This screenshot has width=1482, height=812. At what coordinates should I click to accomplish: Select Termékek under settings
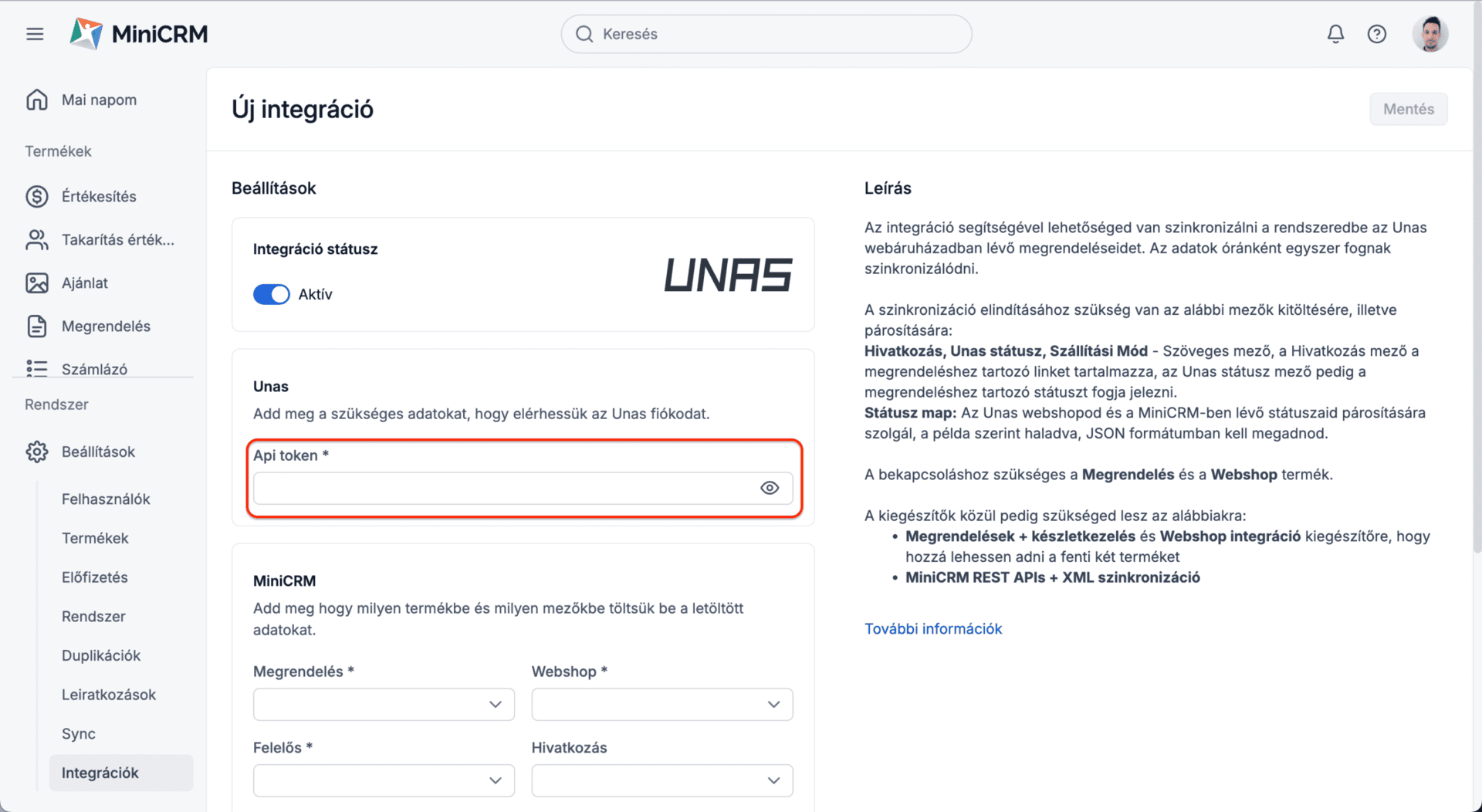pyautogui.click(x=95, y=538)
